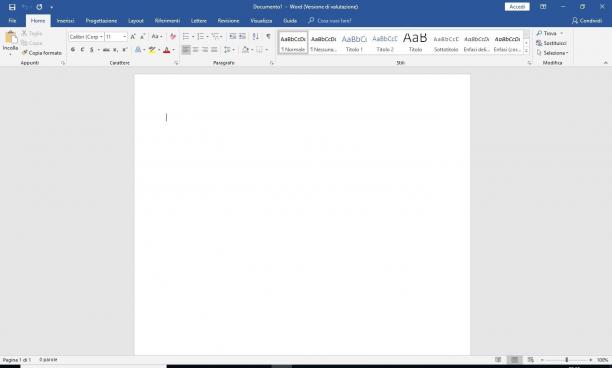Apply yellow text highlight color
The width and height of the screenshot is (612, 368).
(152, 50)
